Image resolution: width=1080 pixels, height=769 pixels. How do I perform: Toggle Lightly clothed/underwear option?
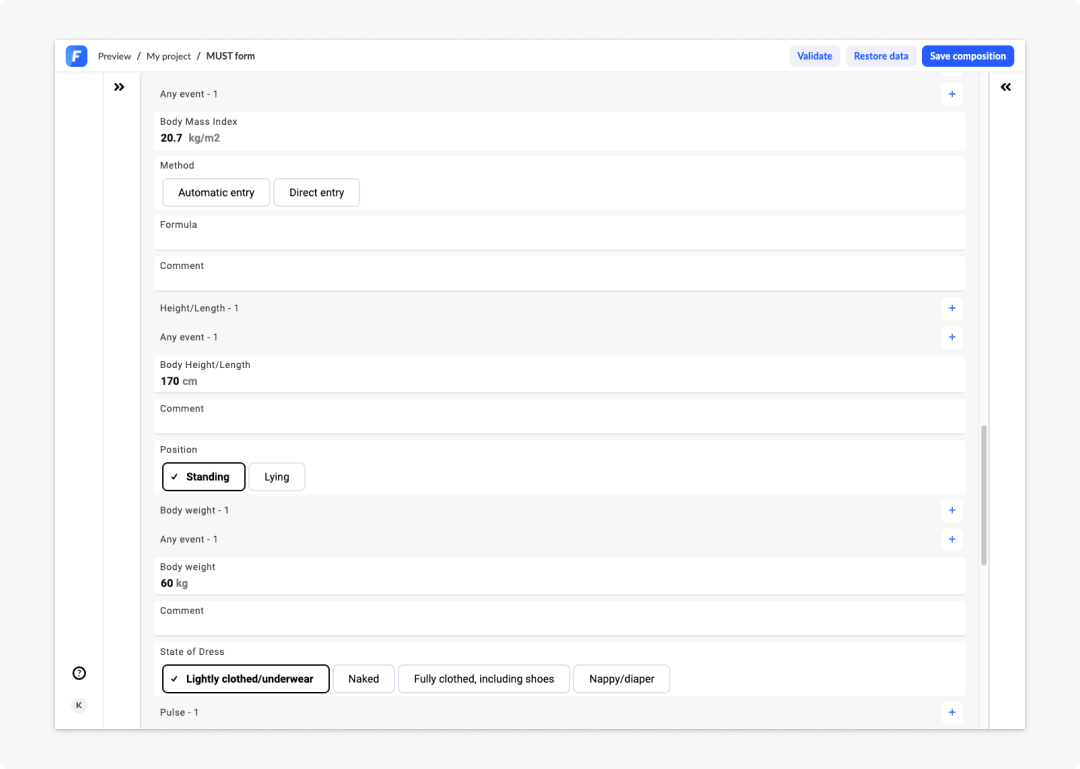(246, 679)
